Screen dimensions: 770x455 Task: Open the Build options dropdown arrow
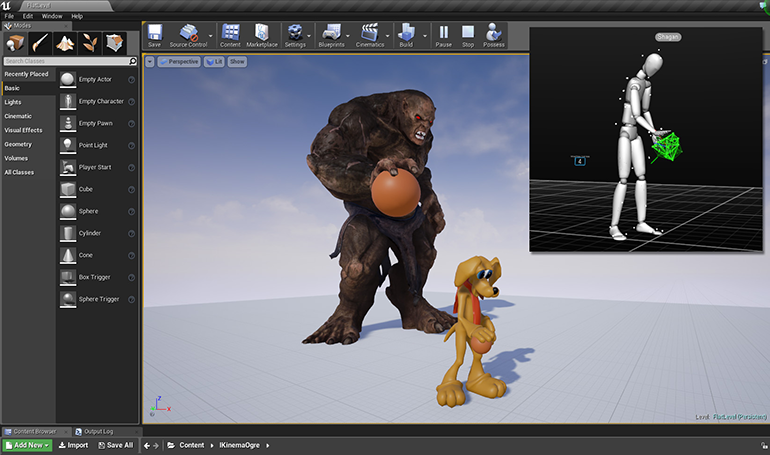pyautogui.click(x=425, y=36)
